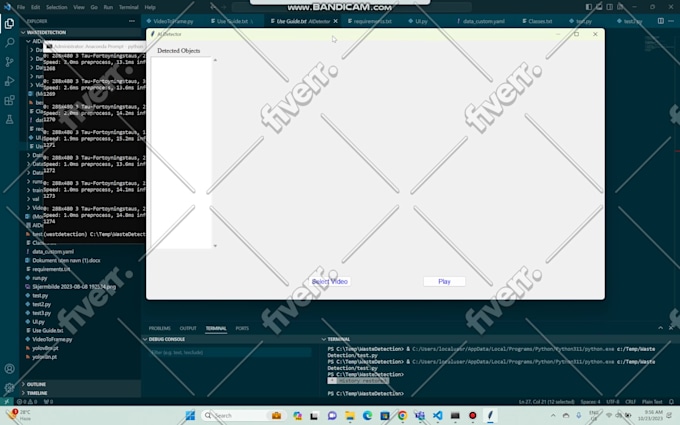Open editor more actions ellipsis
Viewport: 680px width, 425px height.
pos(671,21)
